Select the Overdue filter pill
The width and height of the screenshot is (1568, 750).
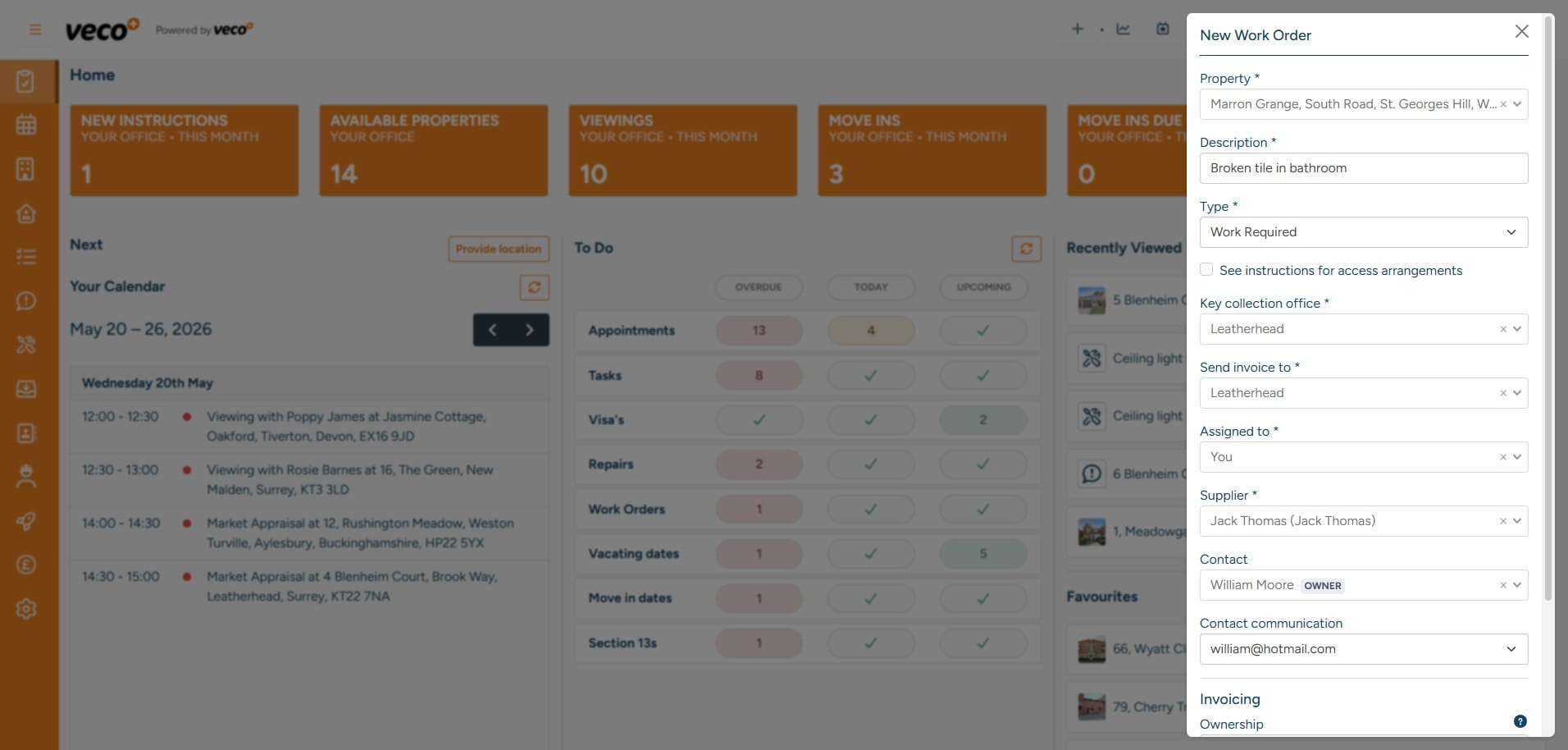point(759,287)
